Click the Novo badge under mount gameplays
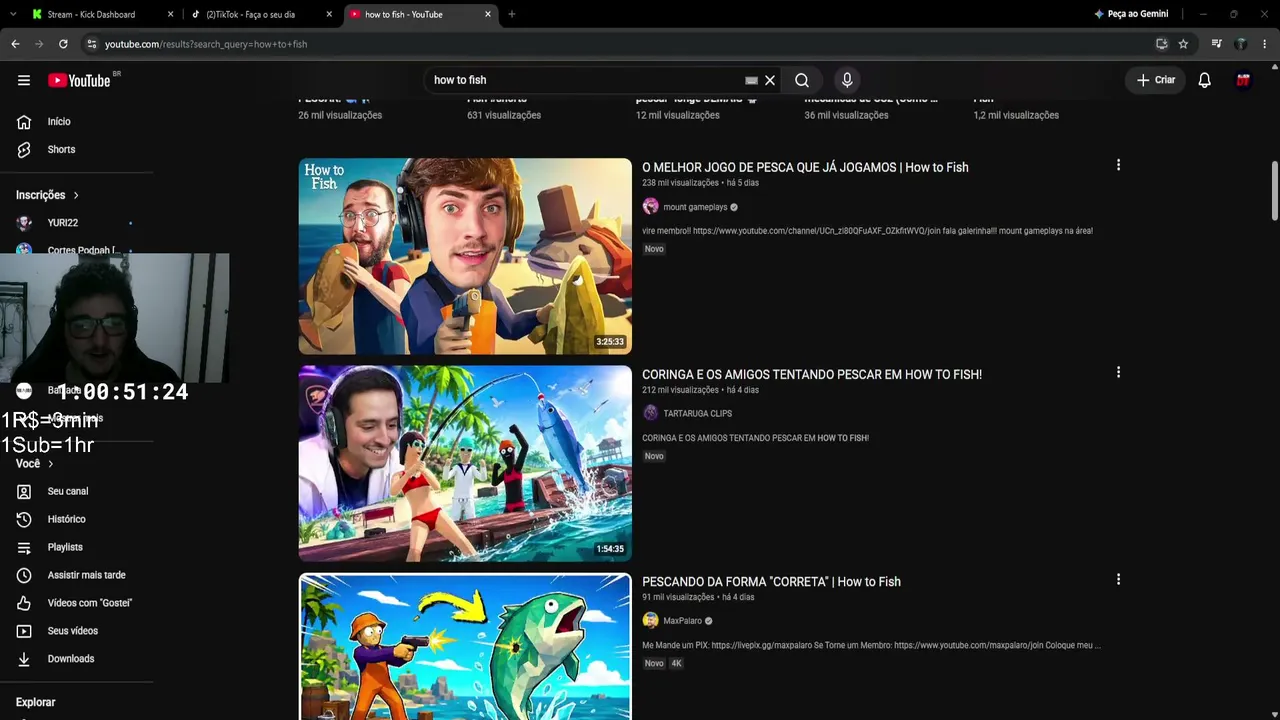This screenshot has height=720, width=1280. [x=654, y=249]
